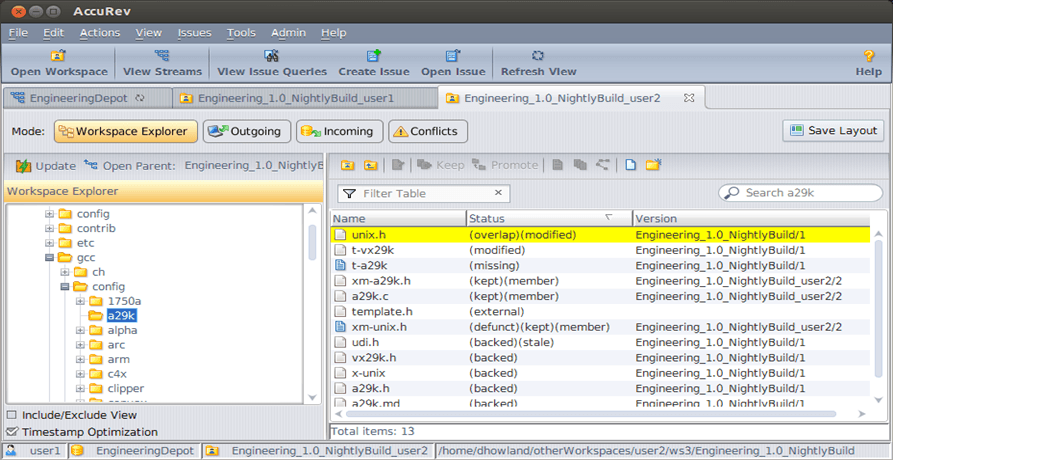Expand the config folder at tree top
This screenshot has height=460, width=1050.
tap(49, 214)
